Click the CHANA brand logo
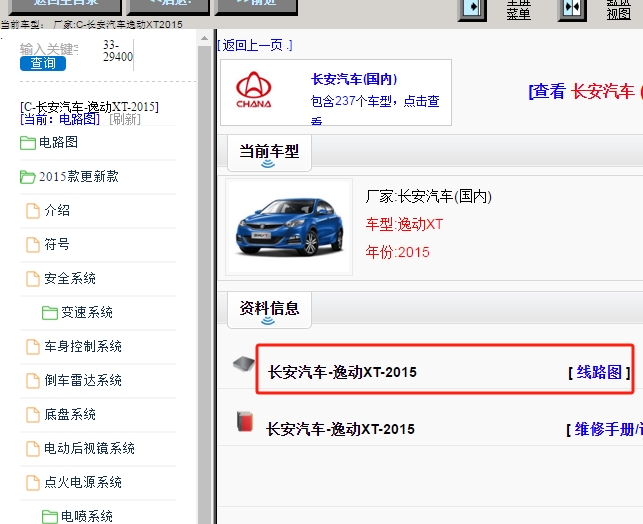This screenshot has width=643, height=524. 253,91
